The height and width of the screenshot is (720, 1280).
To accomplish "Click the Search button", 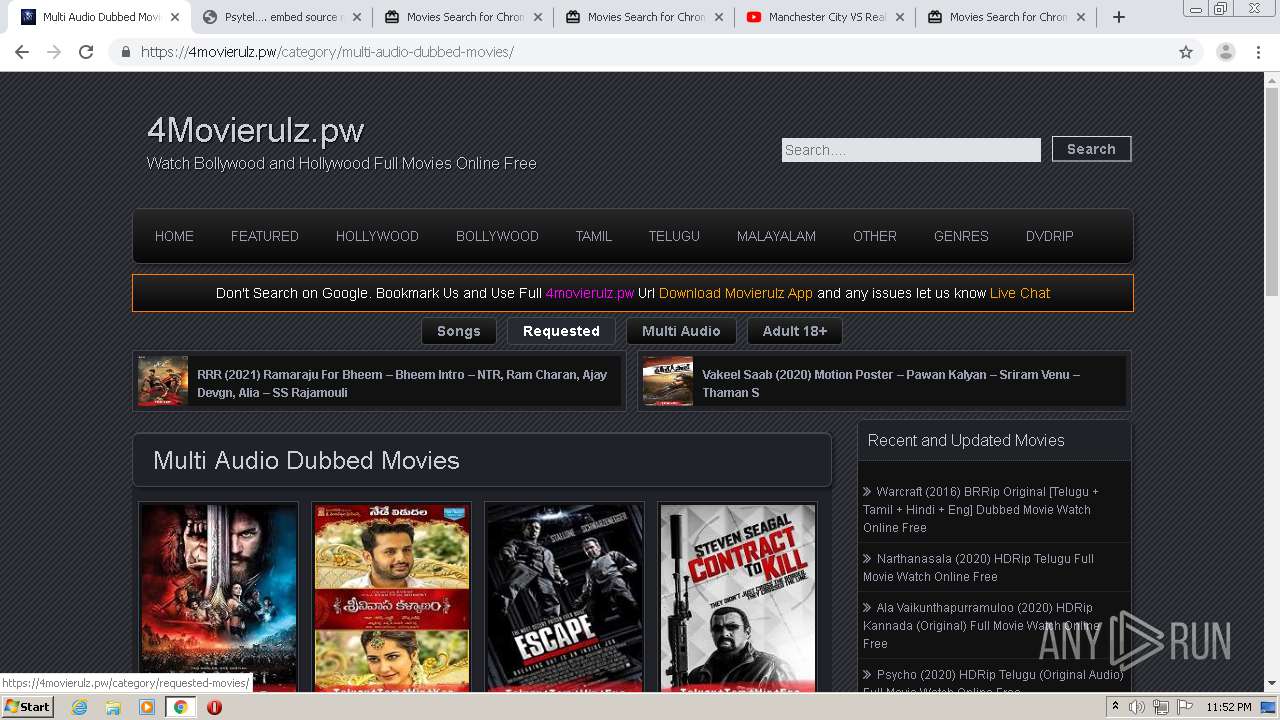I will 1091,149.
